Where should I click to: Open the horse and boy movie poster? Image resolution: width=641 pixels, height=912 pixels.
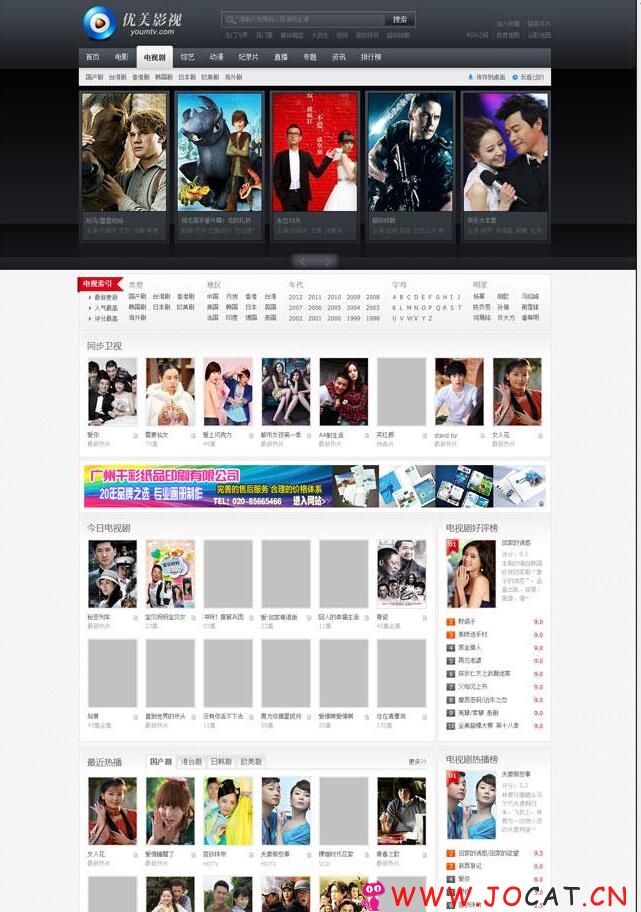tap(124, 152)
